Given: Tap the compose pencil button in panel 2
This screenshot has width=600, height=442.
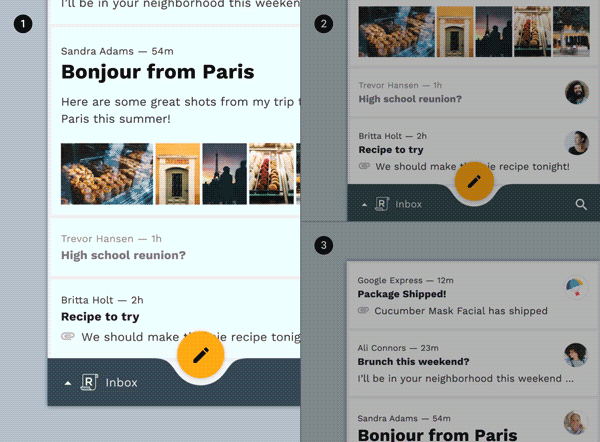Looking at the screenshot, I should 474,181.
